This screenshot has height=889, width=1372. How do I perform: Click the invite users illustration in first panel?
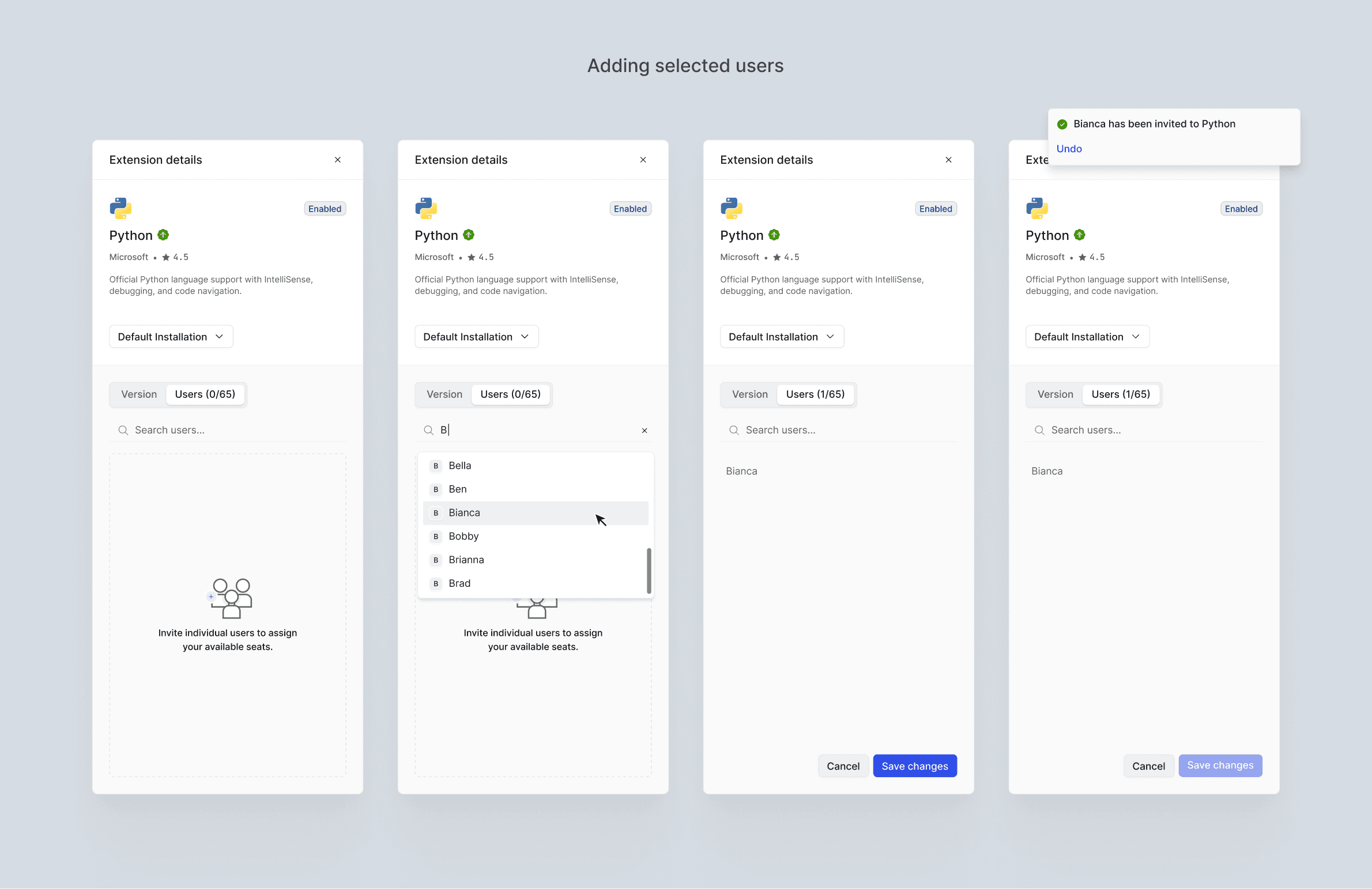point(231,598)
